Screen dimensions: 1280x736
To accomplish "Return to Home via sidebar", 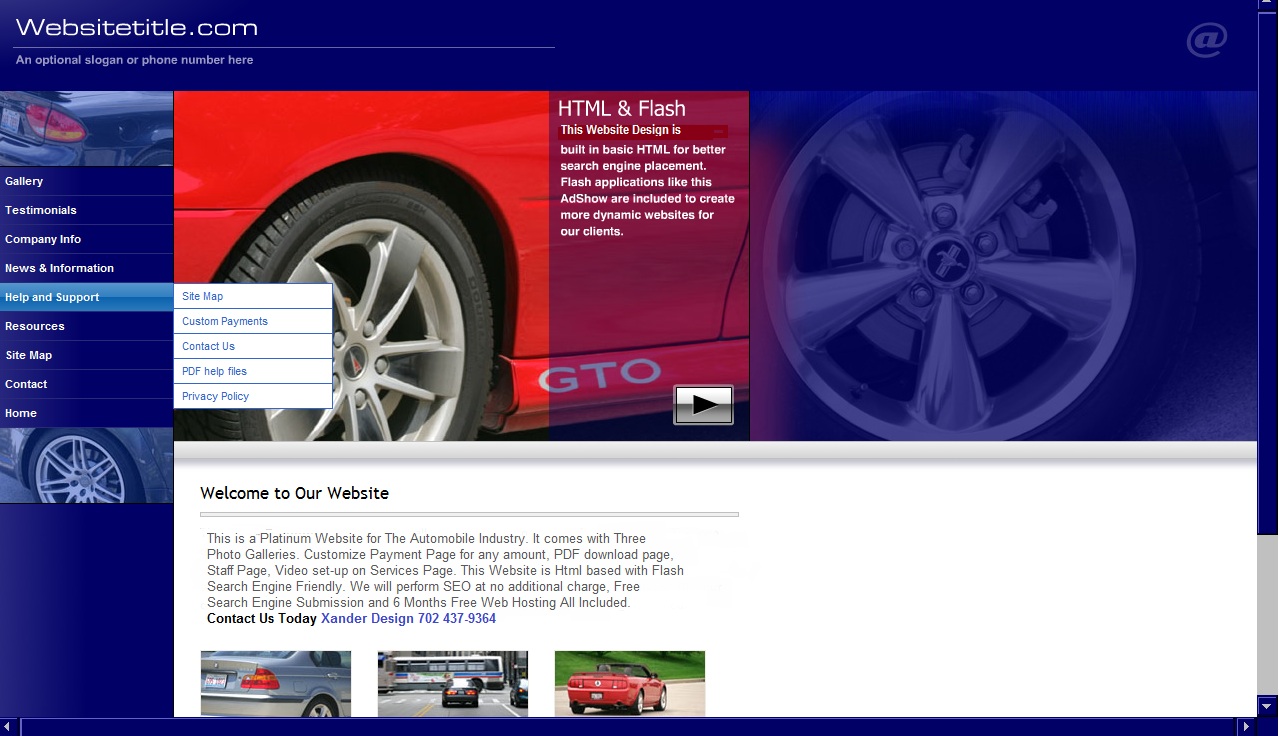I will (x=87, y=413).
